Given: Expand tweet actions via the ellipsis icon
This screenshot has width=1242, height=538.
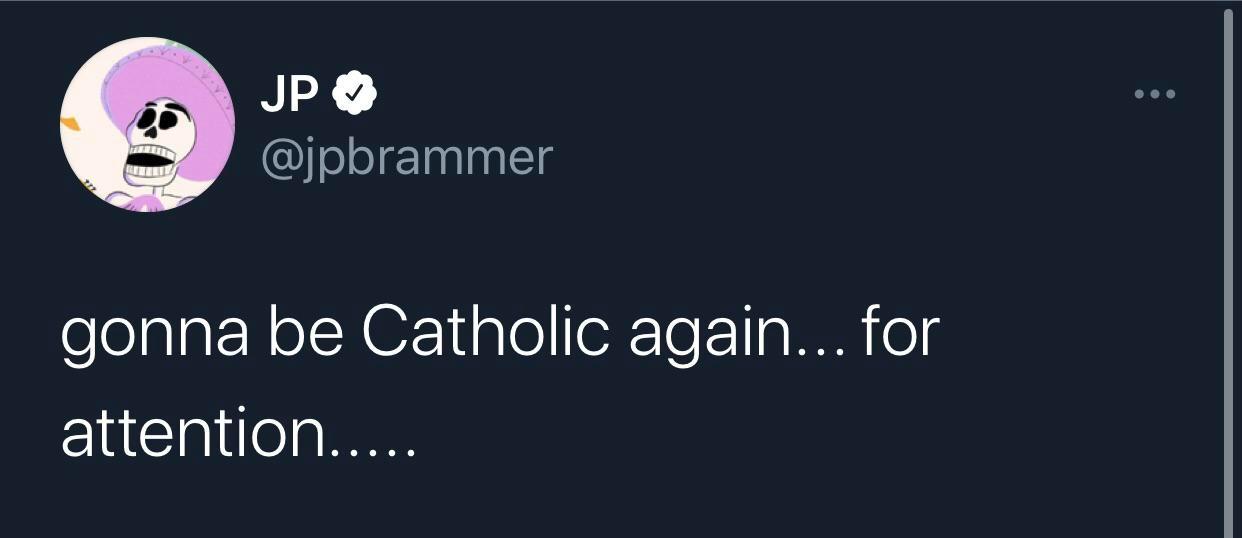Looking at the screenshot, I should pos(1156,95).
